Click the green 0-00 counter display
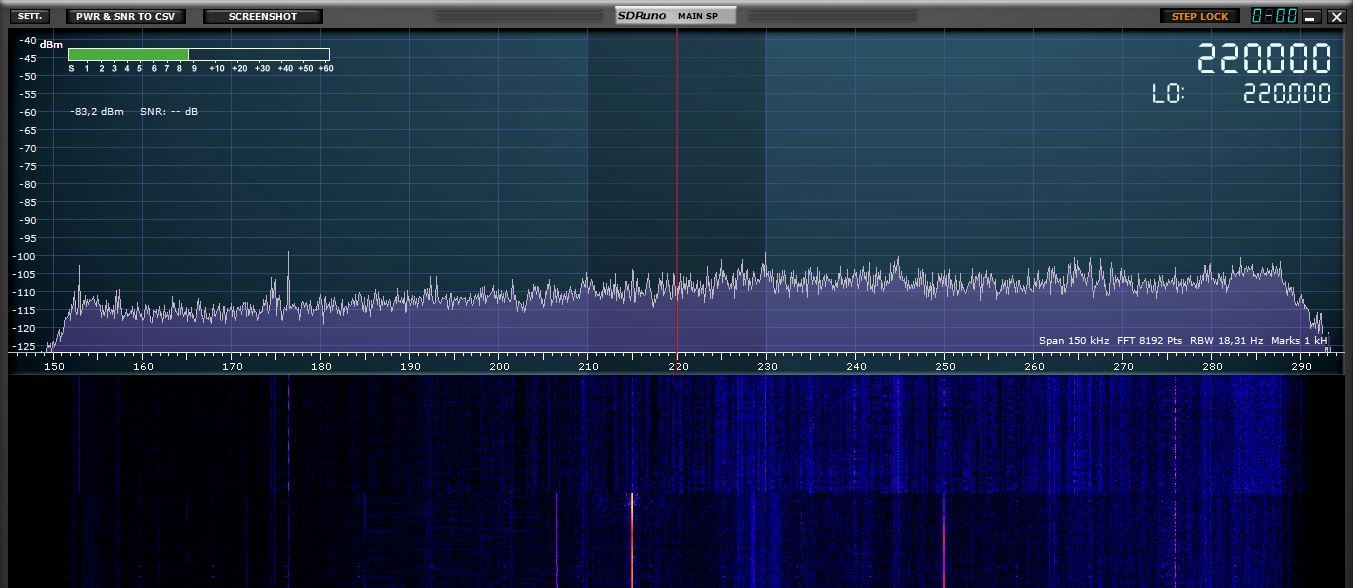This screenshot has height=588, width=1353. (x=1274, y=16)
